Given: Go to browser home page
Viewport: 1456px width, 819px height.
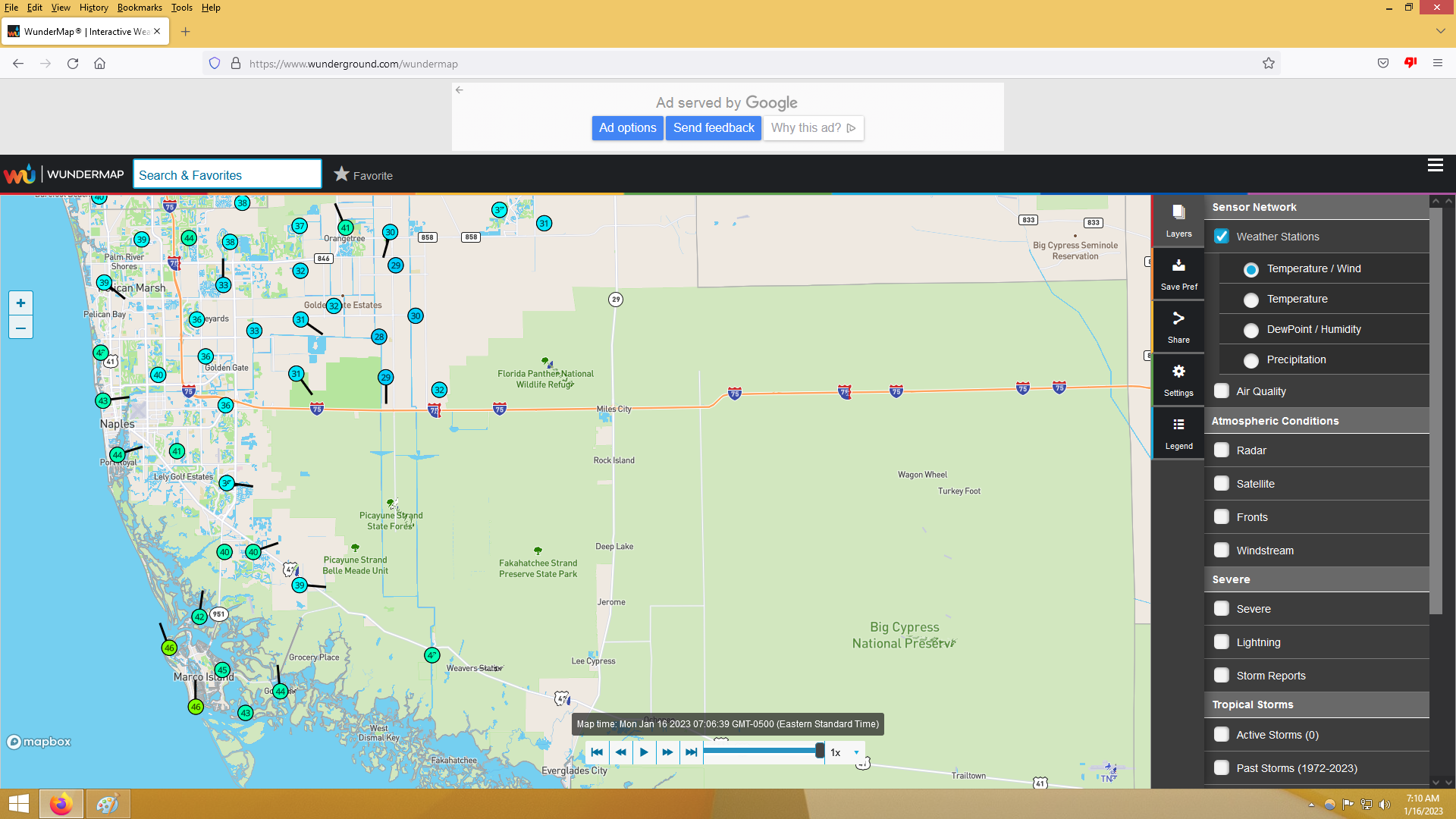Looking at the screenshot, I should 99,64.
